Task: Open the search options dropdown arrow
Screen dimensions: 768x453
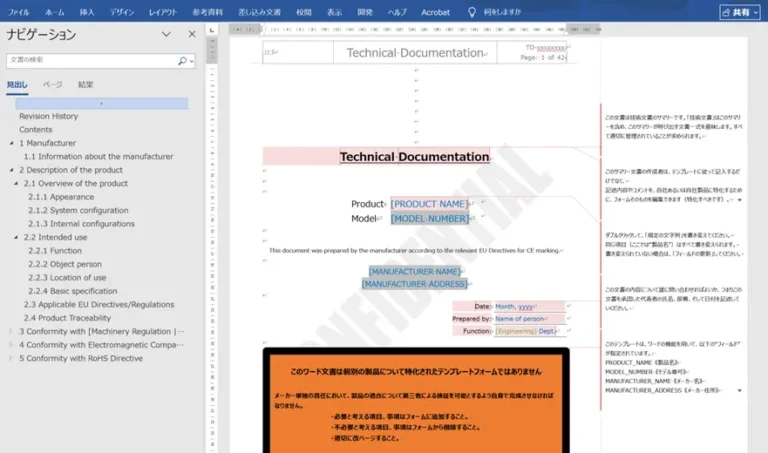Action: click(192, 61)
